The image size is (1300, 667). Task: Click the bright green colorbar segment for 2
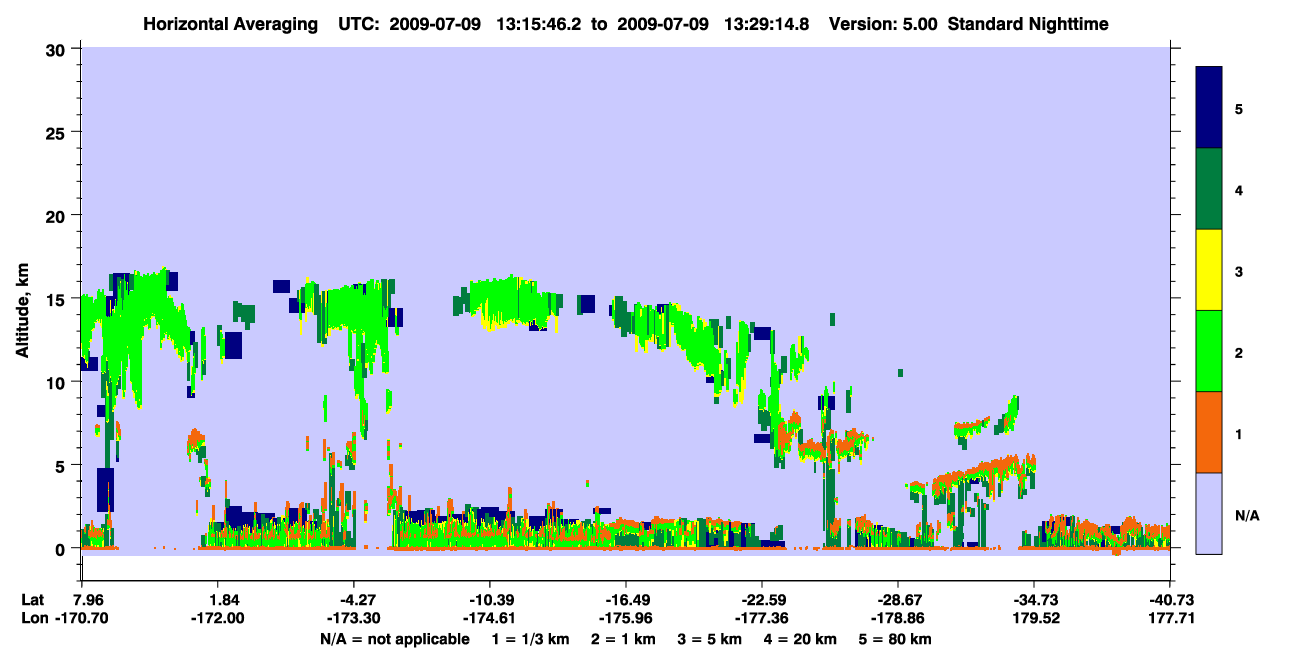(1209, 351)
